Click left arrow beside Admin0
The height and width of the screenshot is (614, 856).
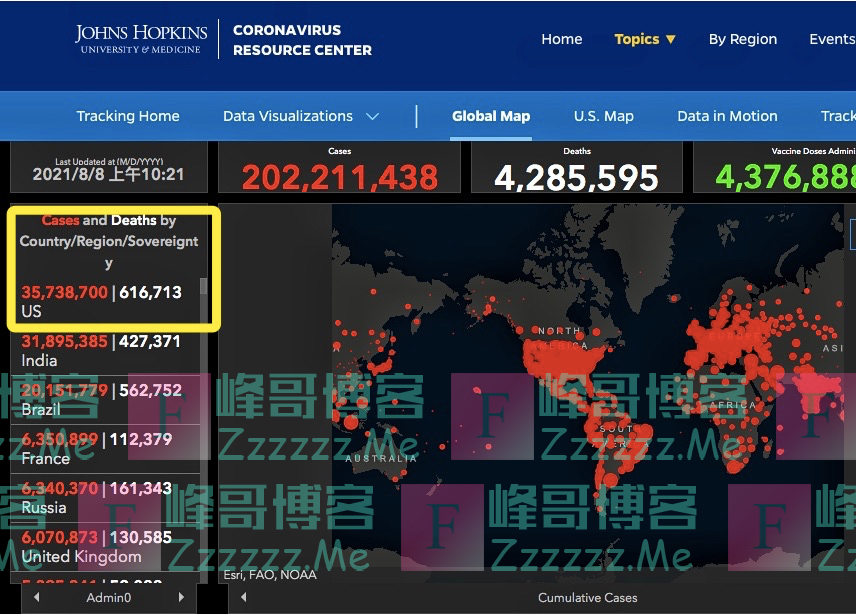click(x=37, y=598)
